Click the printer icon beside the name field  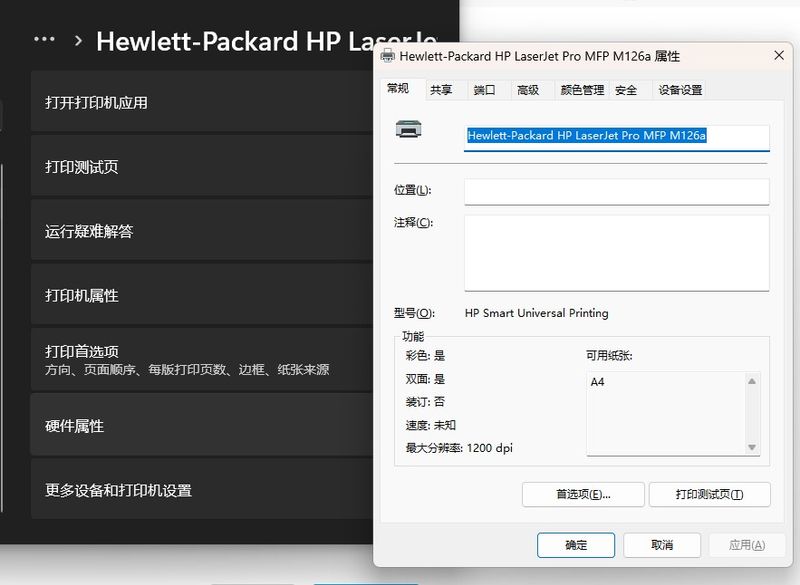tap(408, 129)
